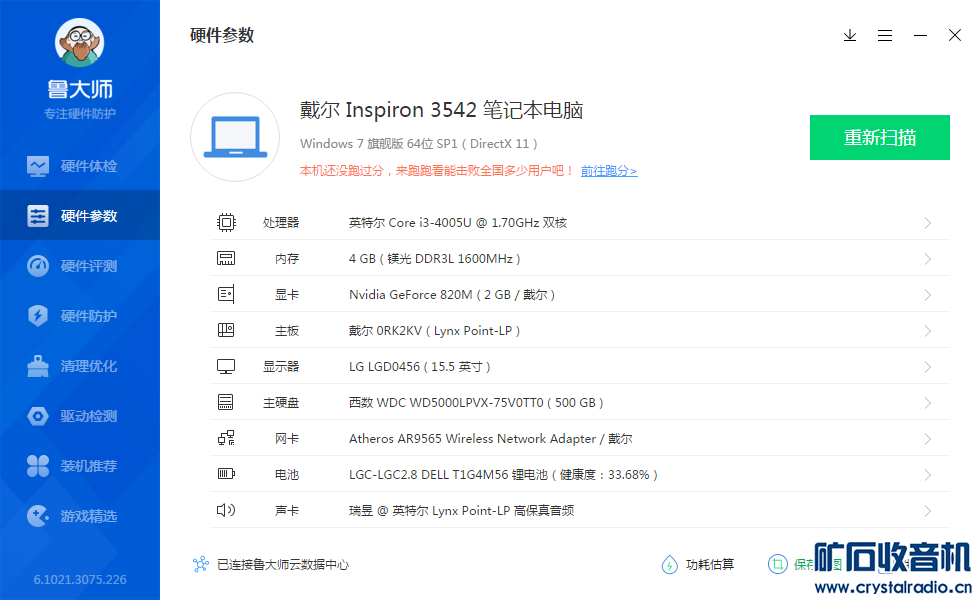
Task: Click the 游戏精选 gamepad icon
Action: (38, 516)
